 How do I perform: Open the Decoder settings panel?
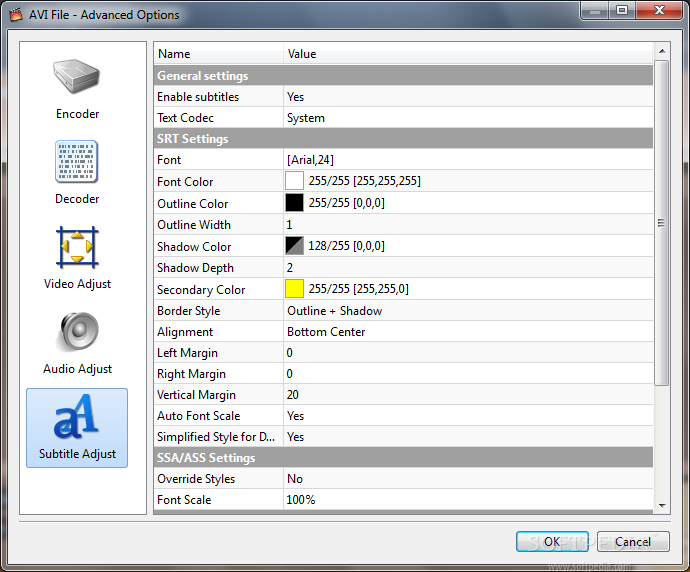(x=77, y=172)
